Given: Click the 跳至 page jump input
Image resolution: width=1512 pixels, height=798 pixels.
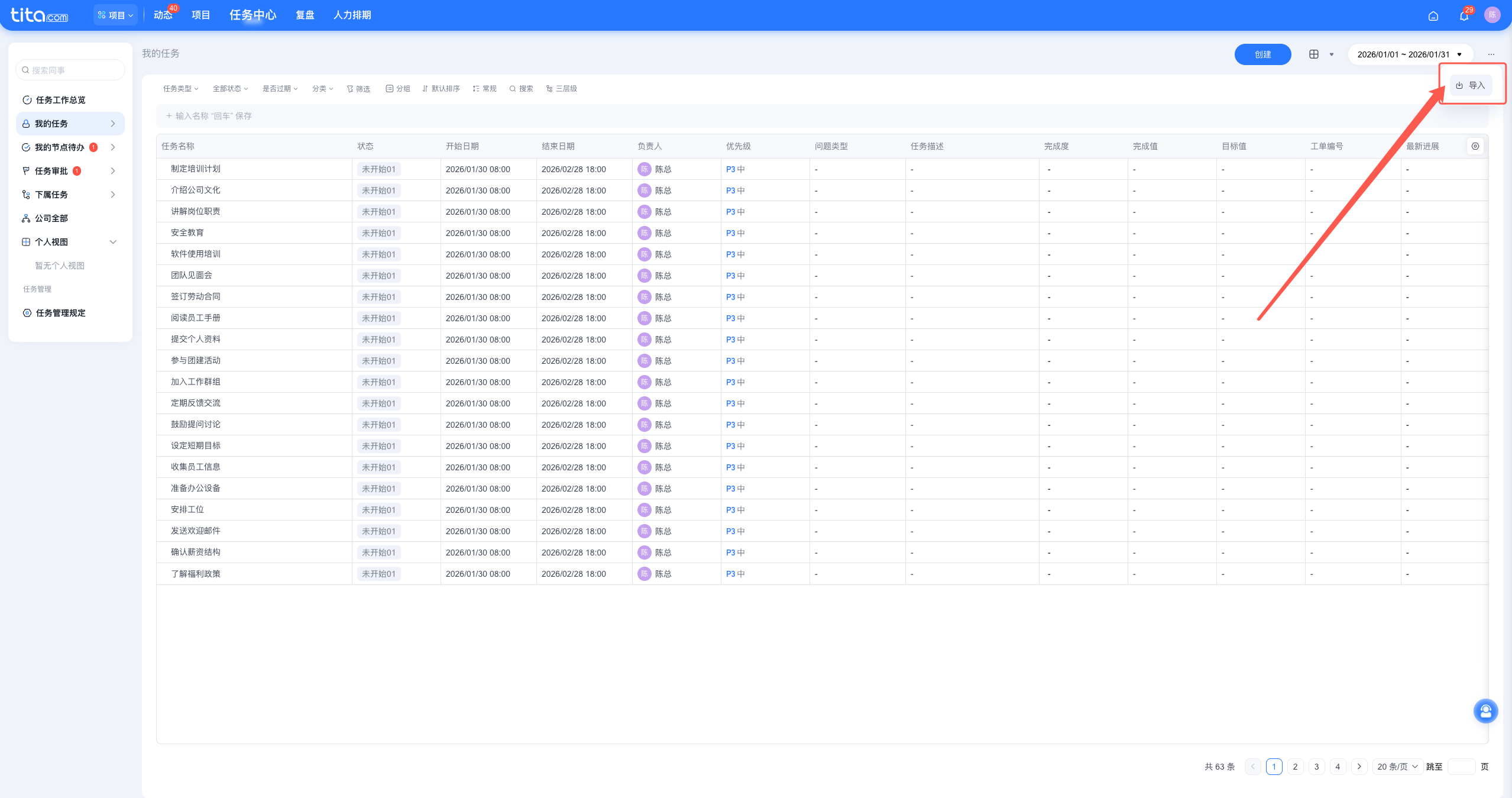Looking at the screenshot, I should click(1461, 767).
